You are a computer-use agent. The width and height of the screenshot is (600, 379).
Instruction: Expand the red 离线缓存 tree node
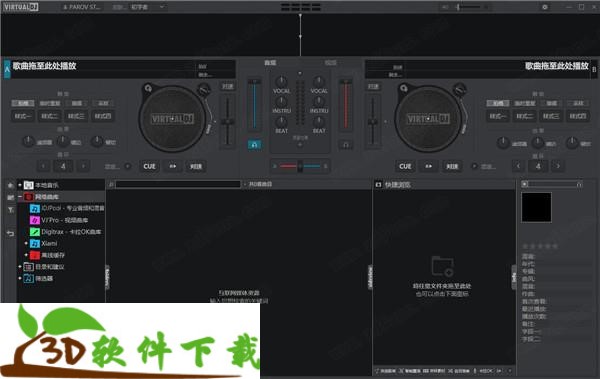click(26, 255)
